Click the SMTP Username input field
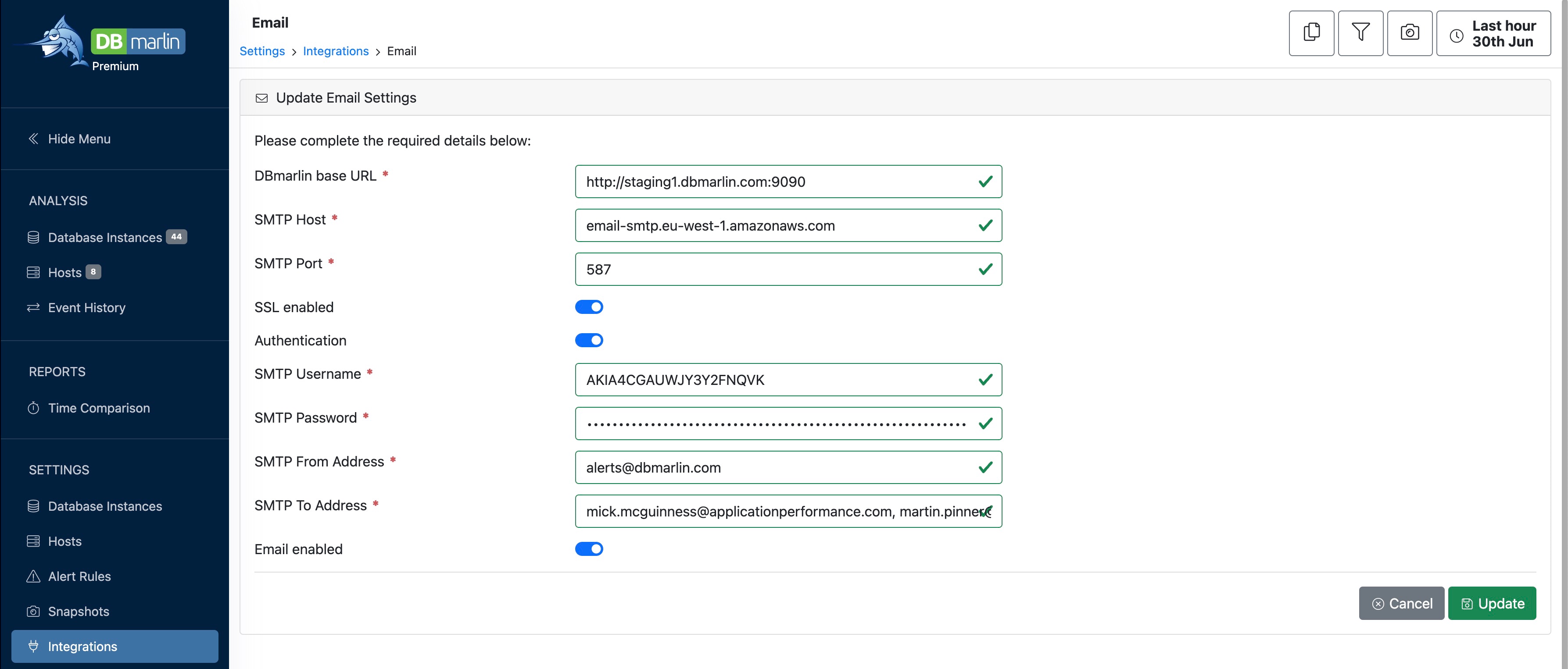Viewport: 1568px width, 669px height. 788,380
